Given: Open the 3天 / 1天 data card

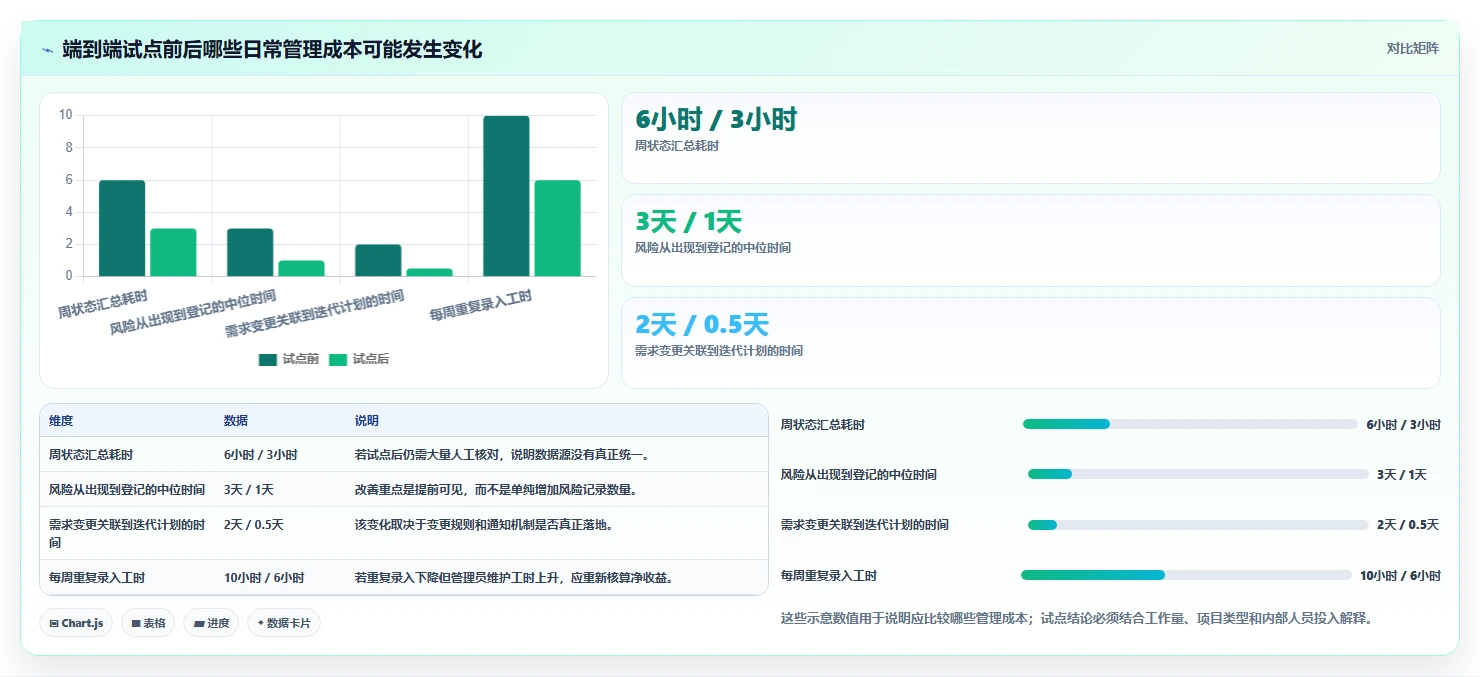Looking at the screenshot, I should 1031,240.
